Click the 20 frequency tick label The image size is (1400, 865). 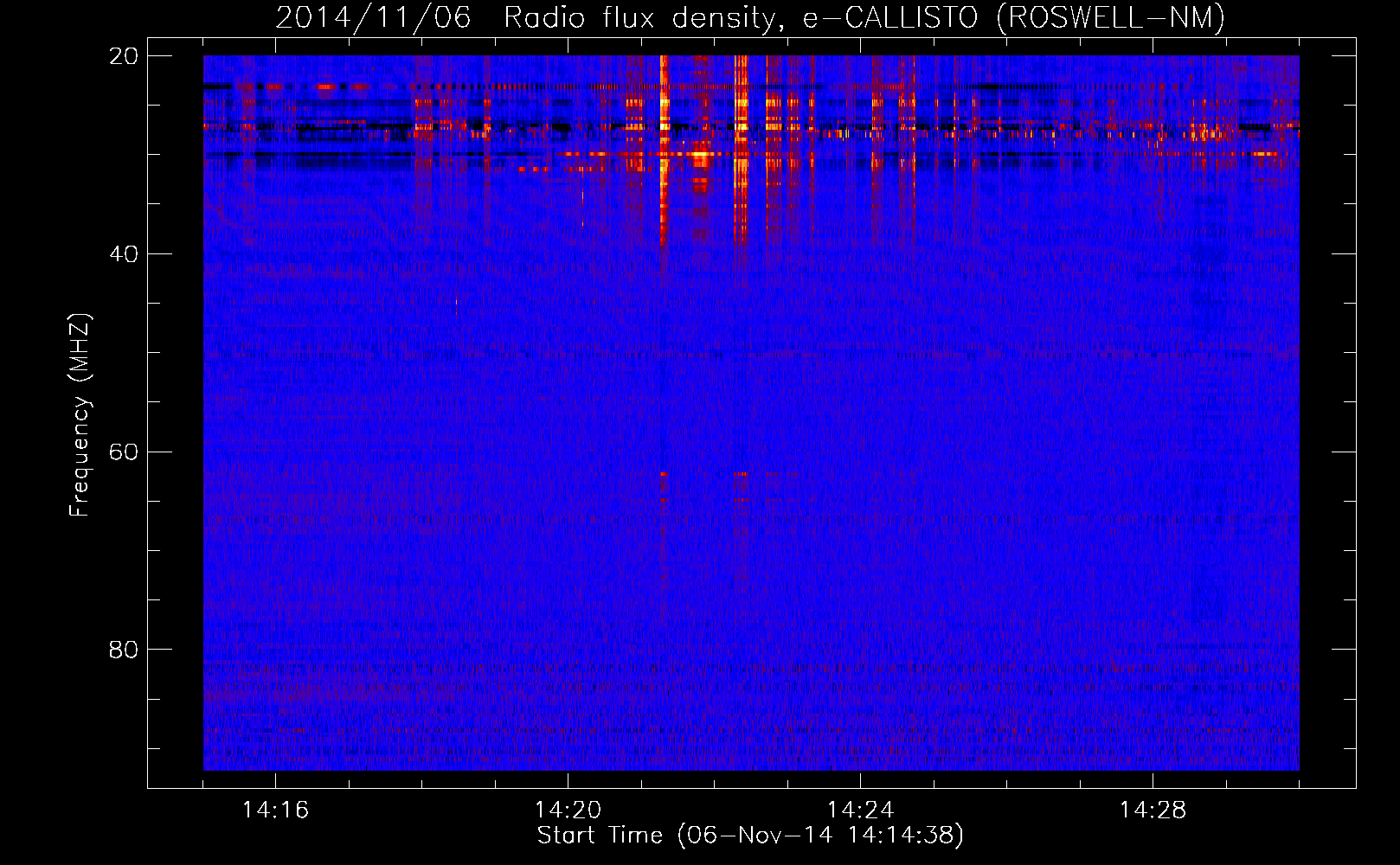[x=124, y=56]
